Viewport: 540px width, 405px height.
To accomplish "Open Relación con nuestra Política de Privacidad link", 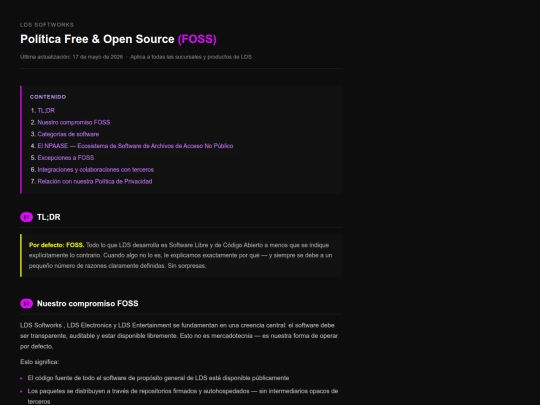I will tap(95, 181).
